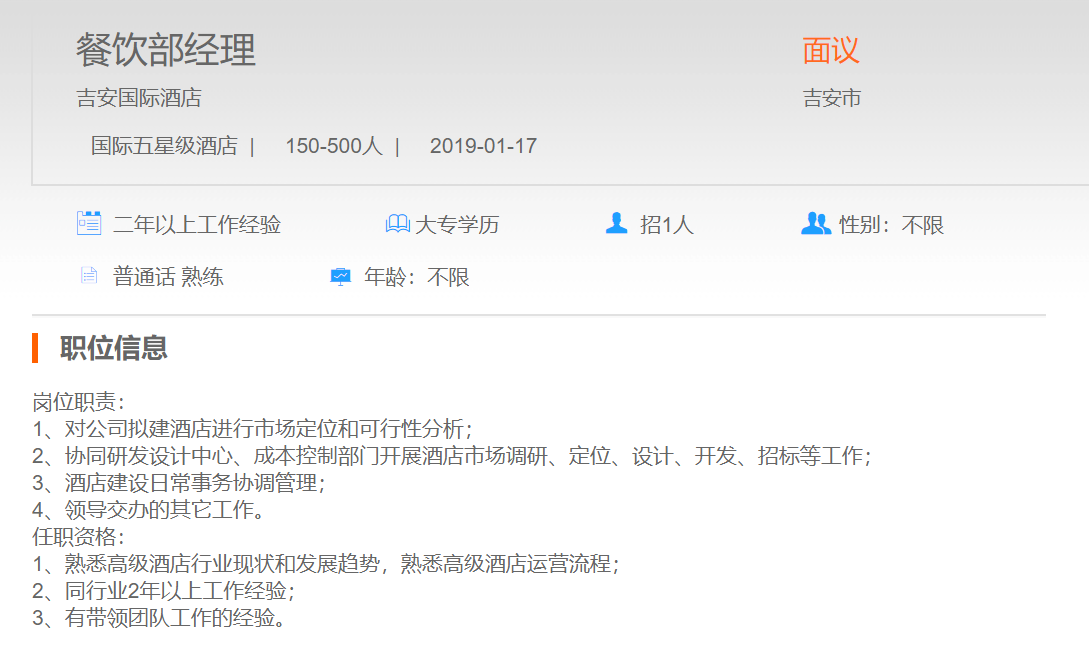Click the 职位信息 section heading

point(114,348)
